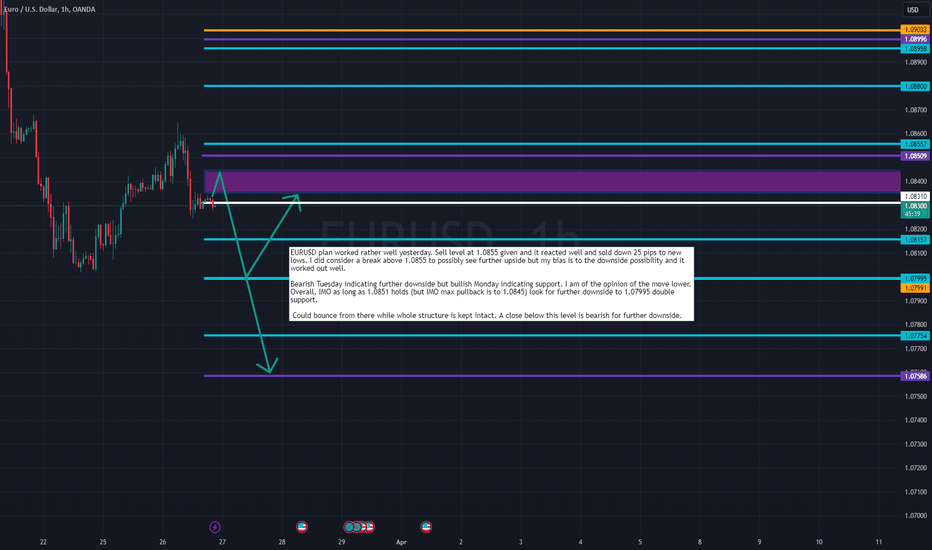Select the cyan 1.08800 price label
The width and height of the screenshot is (932, 550).
click(915, 86)
